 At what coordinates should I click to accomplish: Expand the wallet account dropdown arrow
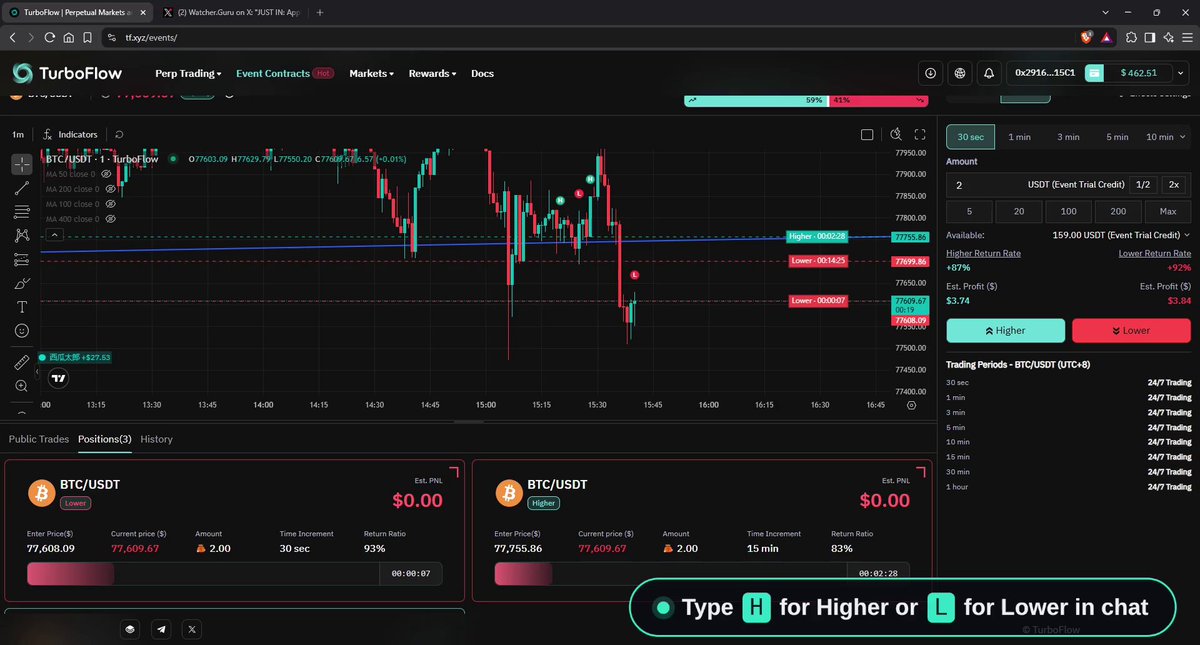pos(1182,73)
